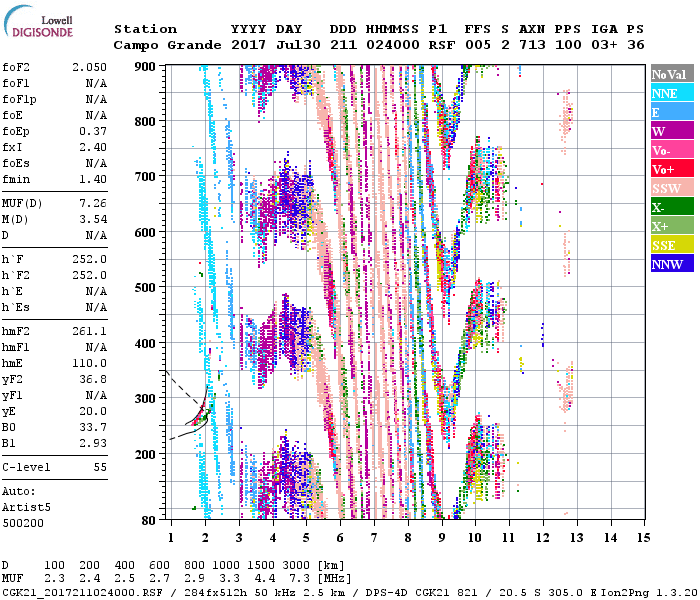
Task: Click the cyan NNE legend entry
Action: coord(671,93)
